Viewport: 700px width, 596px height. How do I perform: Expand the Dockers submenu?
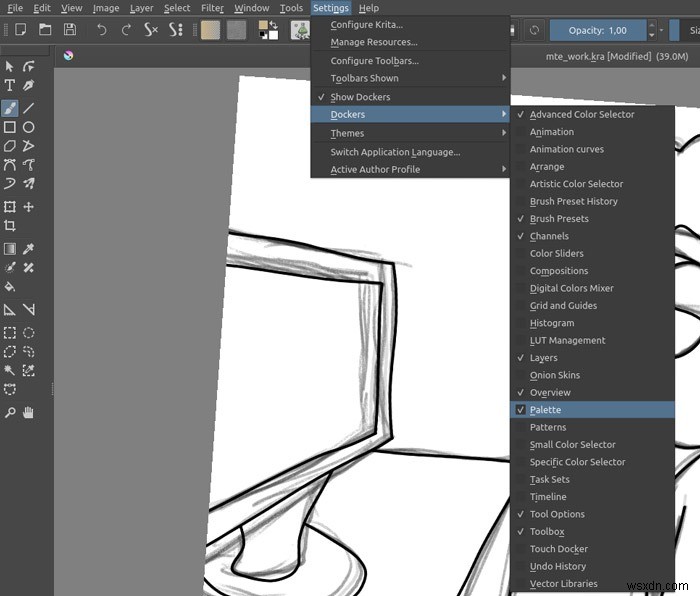click(410, 114)
